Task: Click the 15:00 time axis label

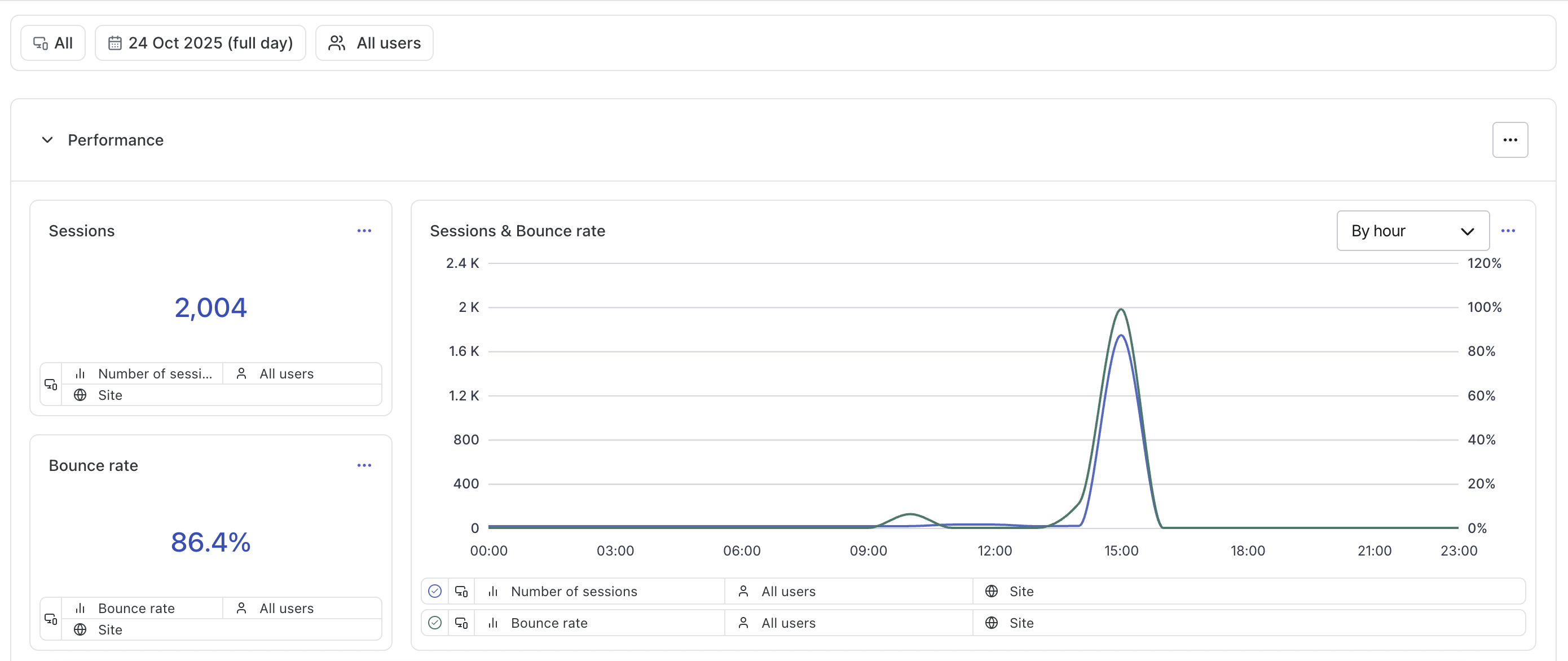Action: pos(1121,551)
